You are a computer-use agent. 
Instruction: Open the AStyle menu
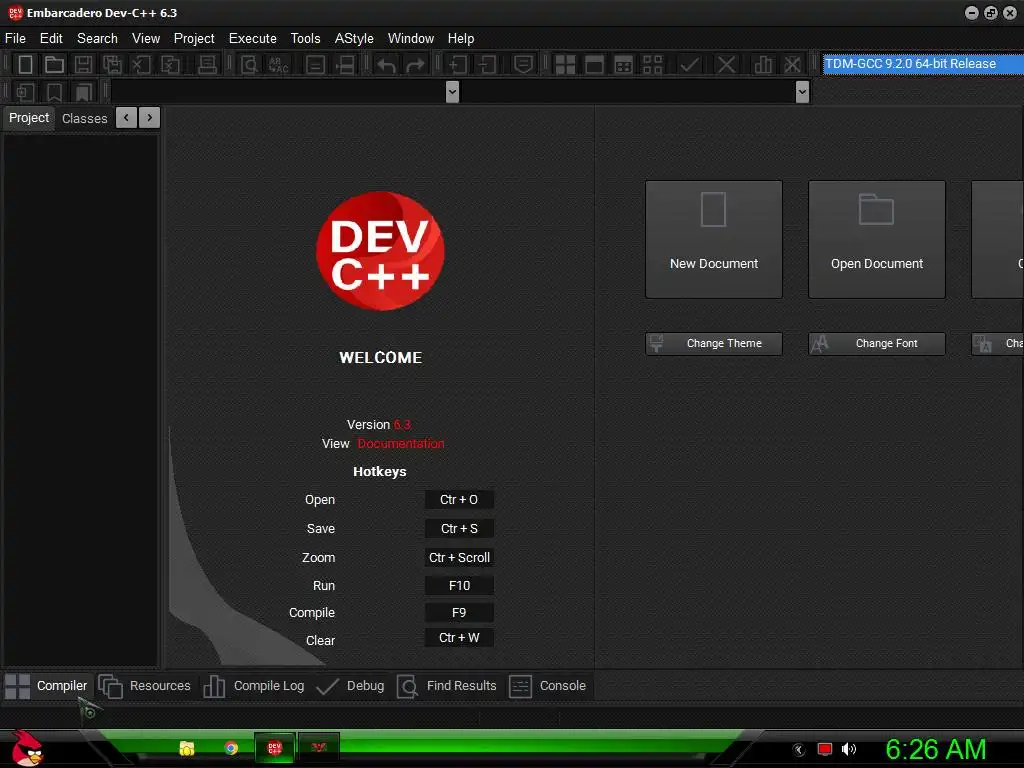354,39
